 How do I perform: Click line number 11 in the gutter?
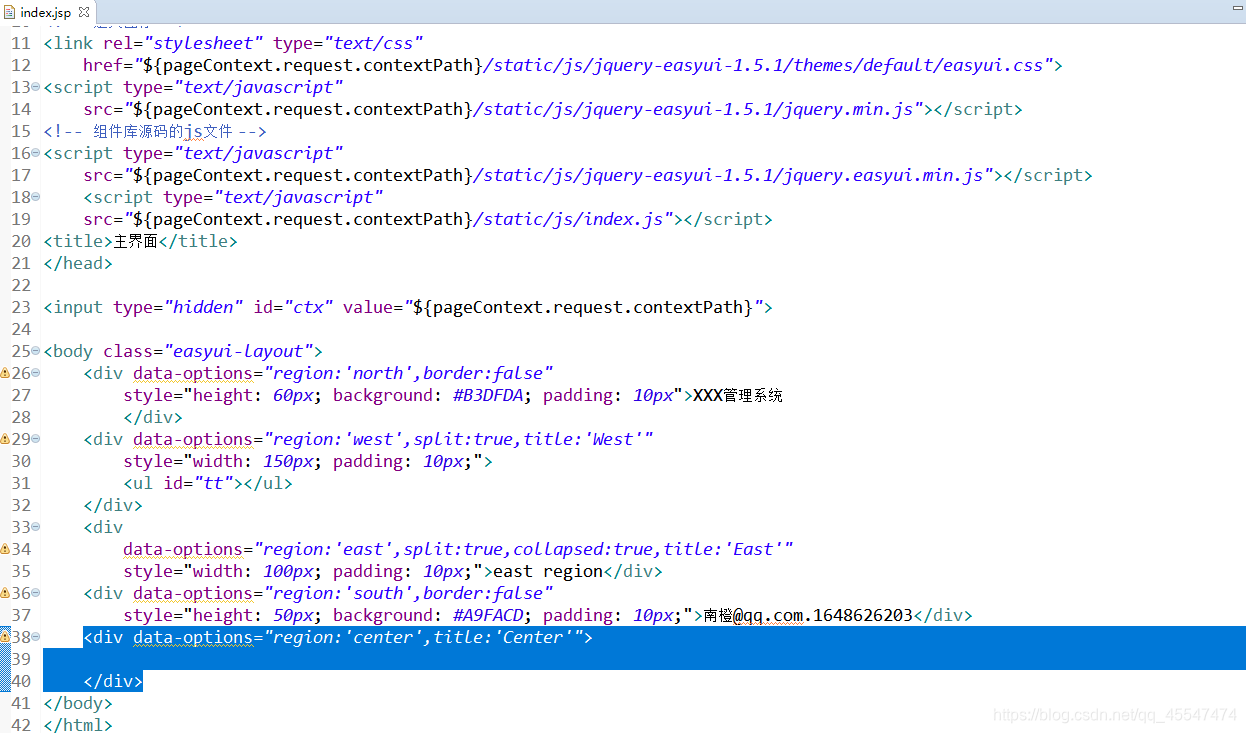[21, 43]
